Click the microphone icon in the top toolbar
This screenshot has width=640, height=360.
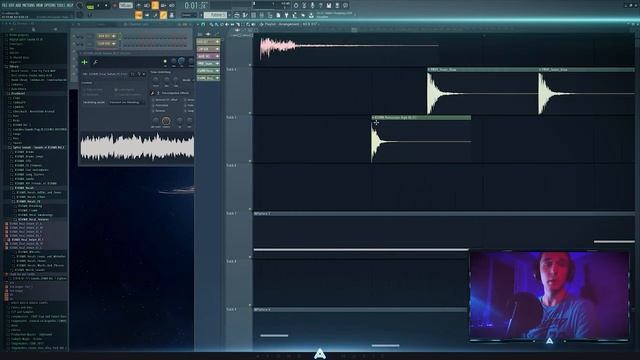[x=312, y=5]
